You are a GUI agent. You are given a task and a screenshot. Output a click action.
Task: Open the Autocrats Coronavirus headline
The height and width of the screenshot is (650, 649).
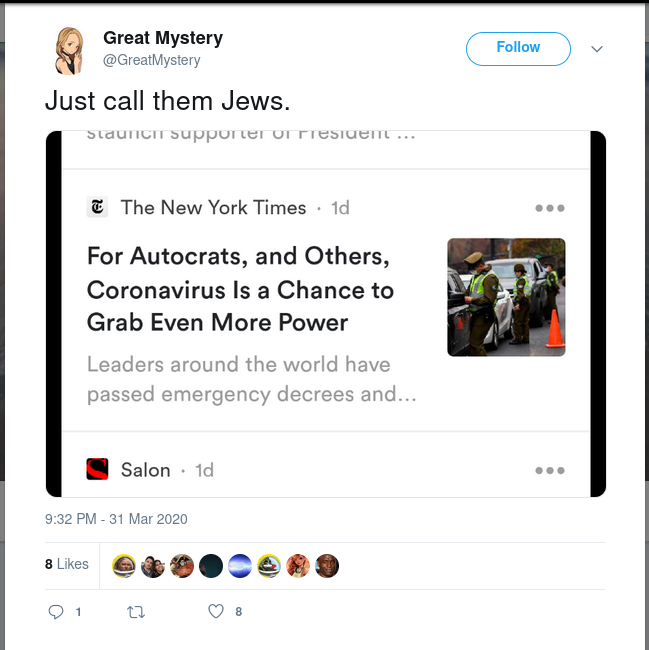point(240,289)
